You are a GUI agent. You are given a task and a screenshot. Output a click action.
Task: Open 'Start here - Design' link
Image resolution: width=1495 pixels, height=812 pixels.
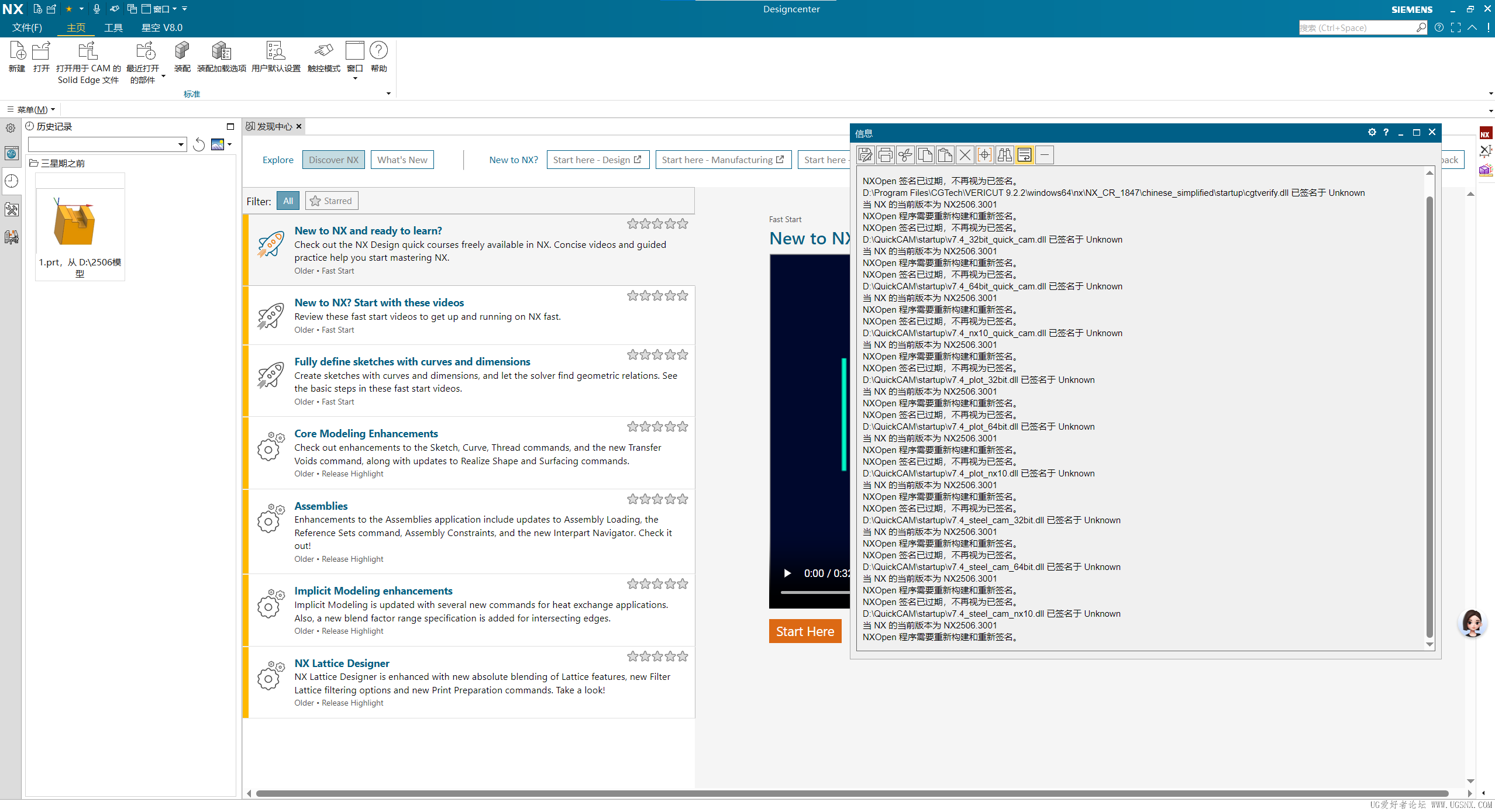click(598, 160)
